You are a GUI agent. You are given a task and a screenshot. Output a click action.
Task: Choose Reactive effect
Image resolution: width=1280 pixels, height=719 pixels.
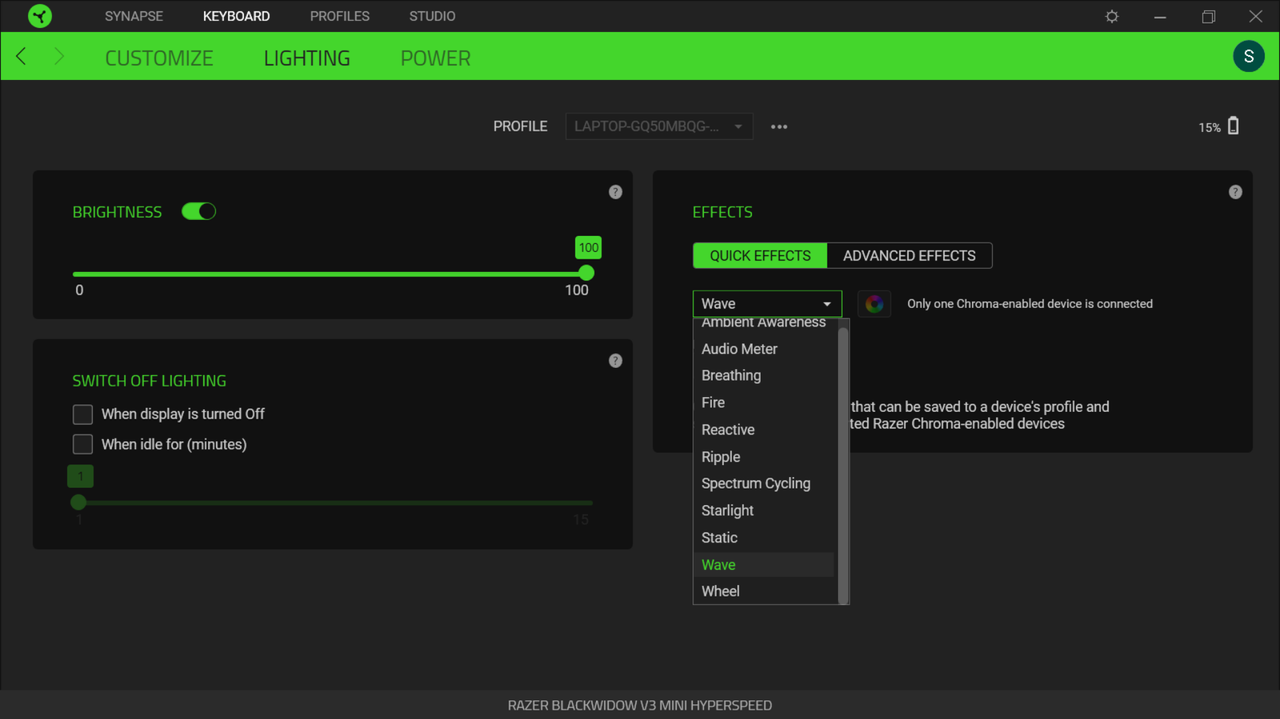pos(765,430)
